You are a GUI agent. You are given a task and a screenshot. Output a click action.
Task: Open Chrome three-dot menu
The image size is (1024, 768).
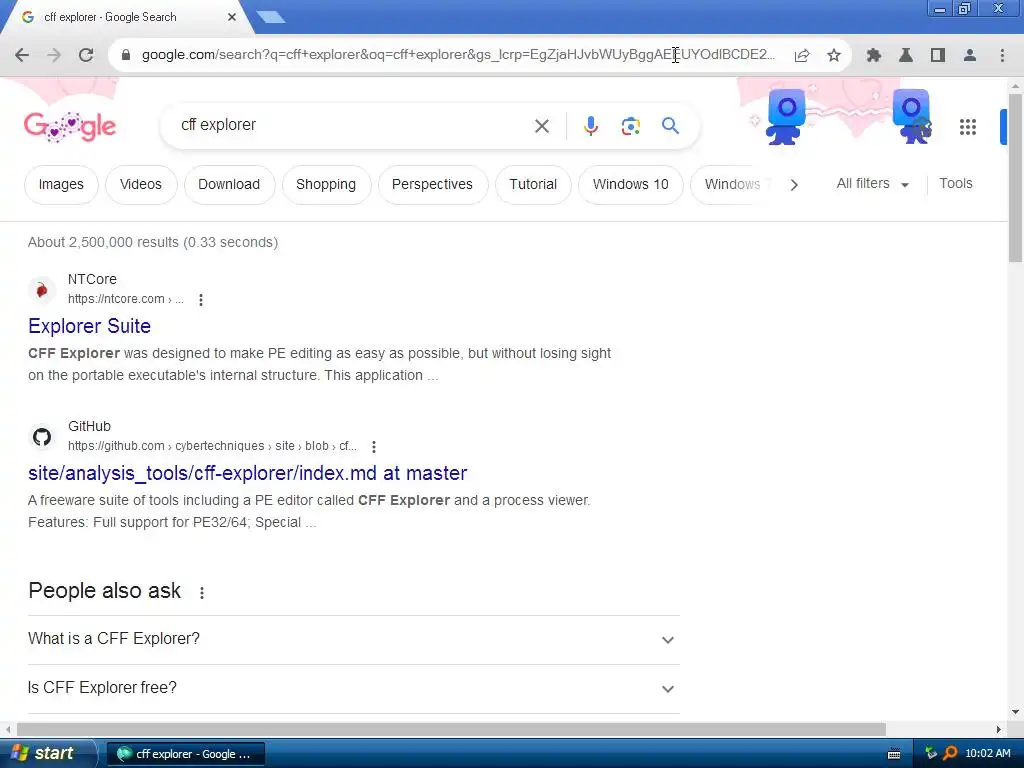click(x=1002, y=55)
